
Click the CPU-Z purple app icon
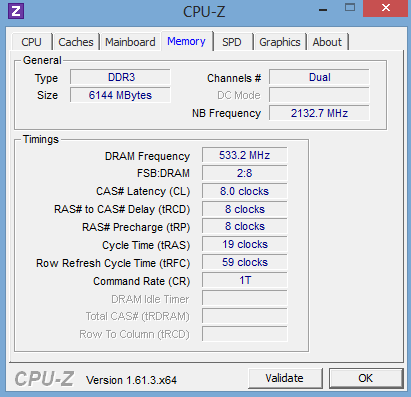16,11
